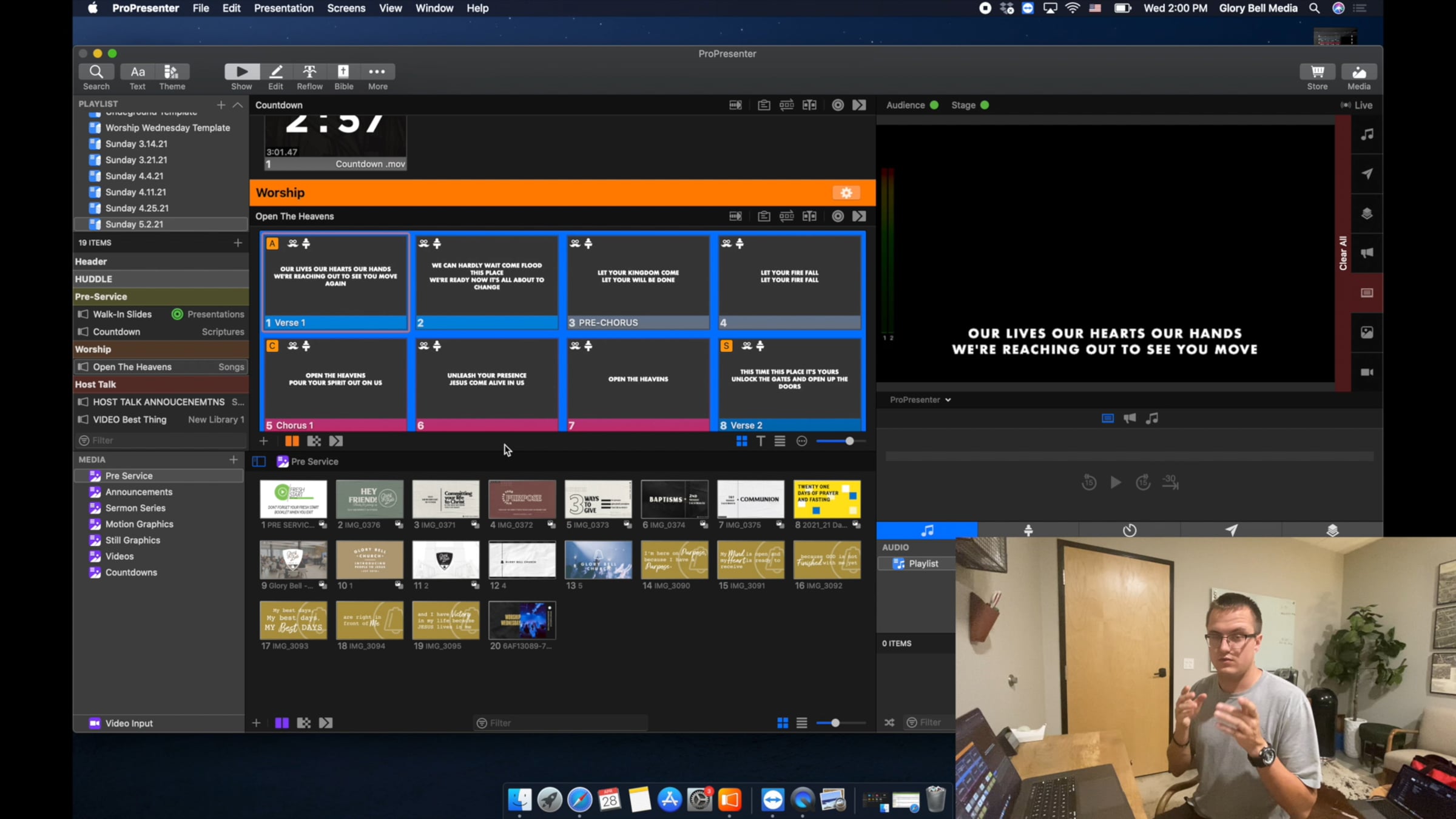
Task: Toggle the Audience output indicator
Action: tap(934, 105)
